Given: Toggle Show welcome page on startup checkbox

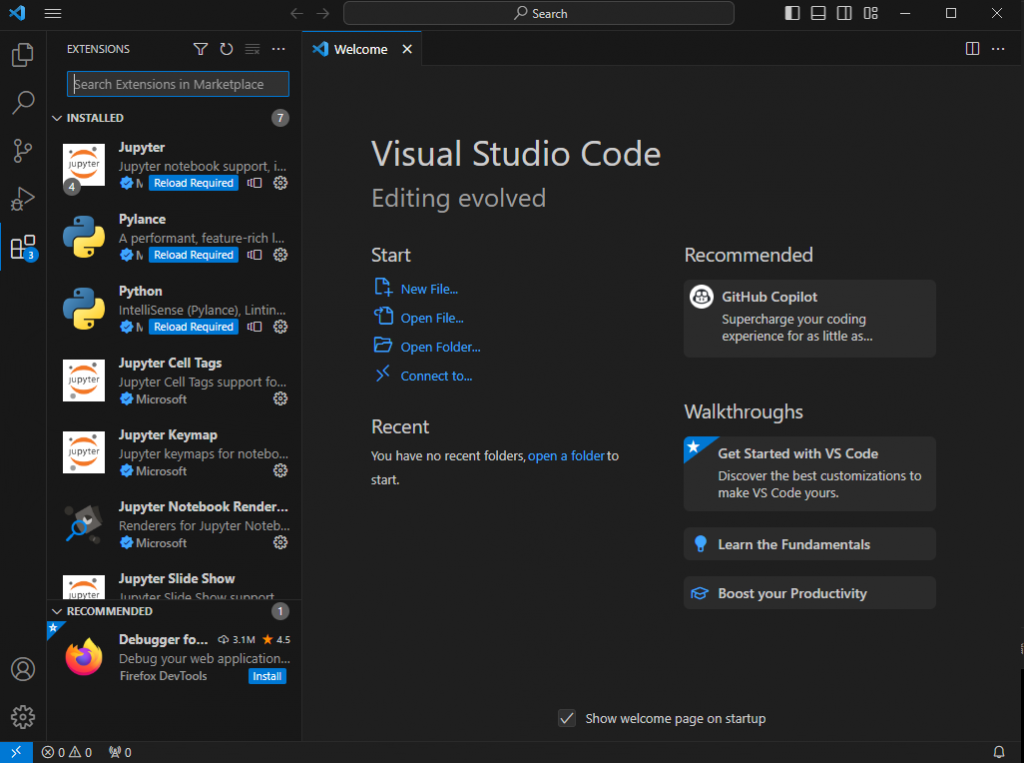Looking at the screenshot, I should [567, 718].
